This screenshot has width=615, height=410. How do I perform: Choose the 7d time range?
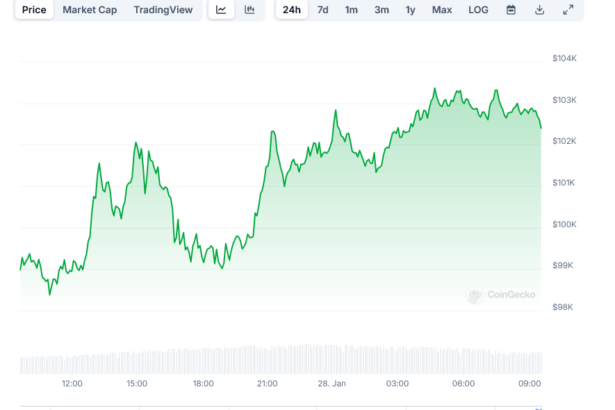point(322,10)
